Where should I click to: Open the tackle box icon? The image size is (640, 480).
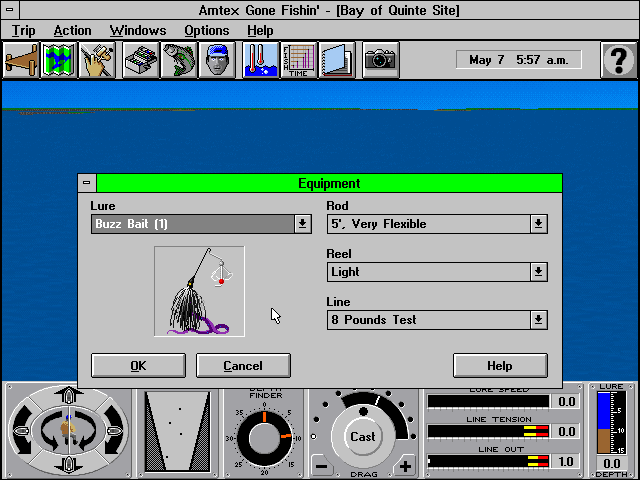pyautogui.click(x=141, y=60)
